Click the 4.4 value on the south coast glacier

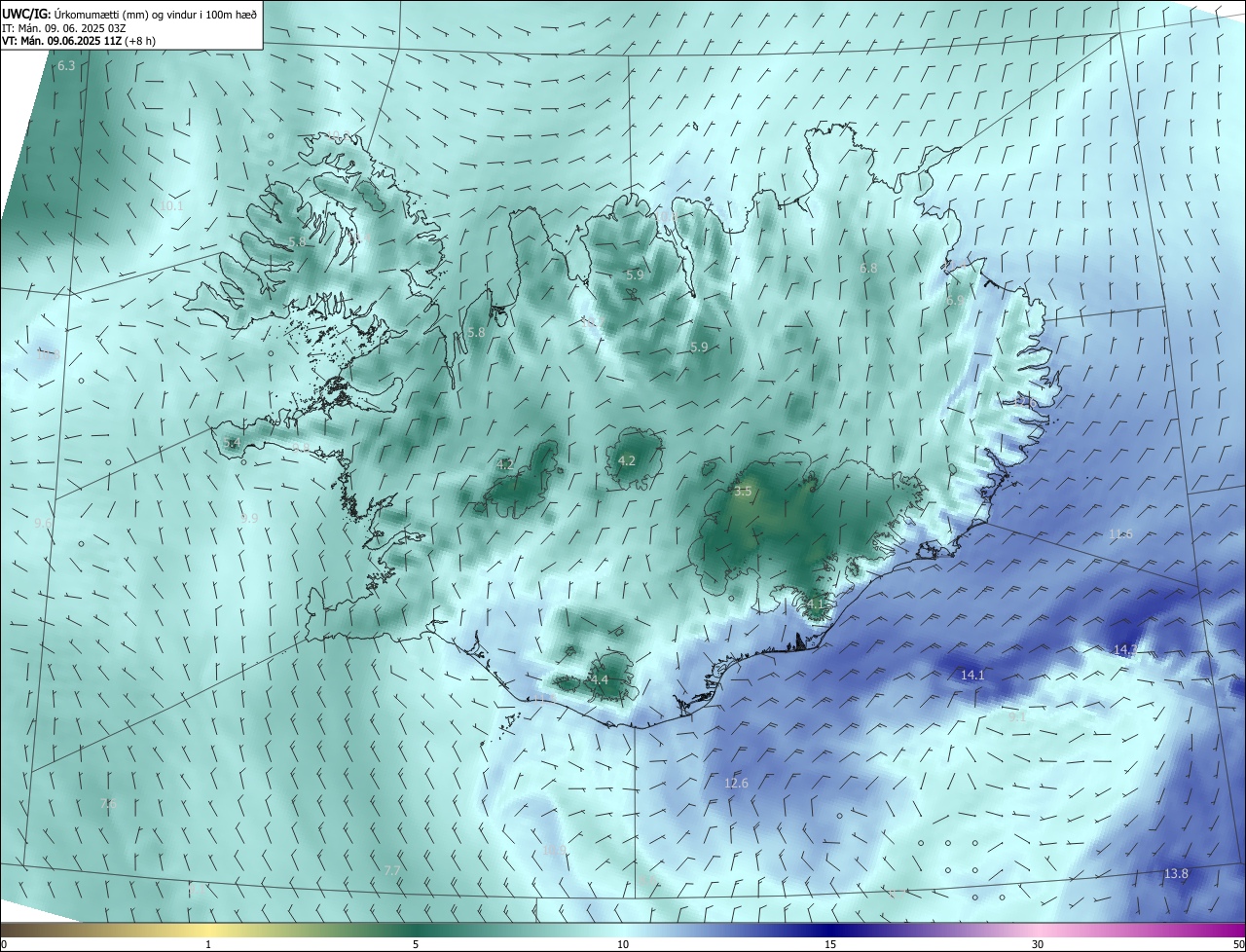click(x=600, y=679)
